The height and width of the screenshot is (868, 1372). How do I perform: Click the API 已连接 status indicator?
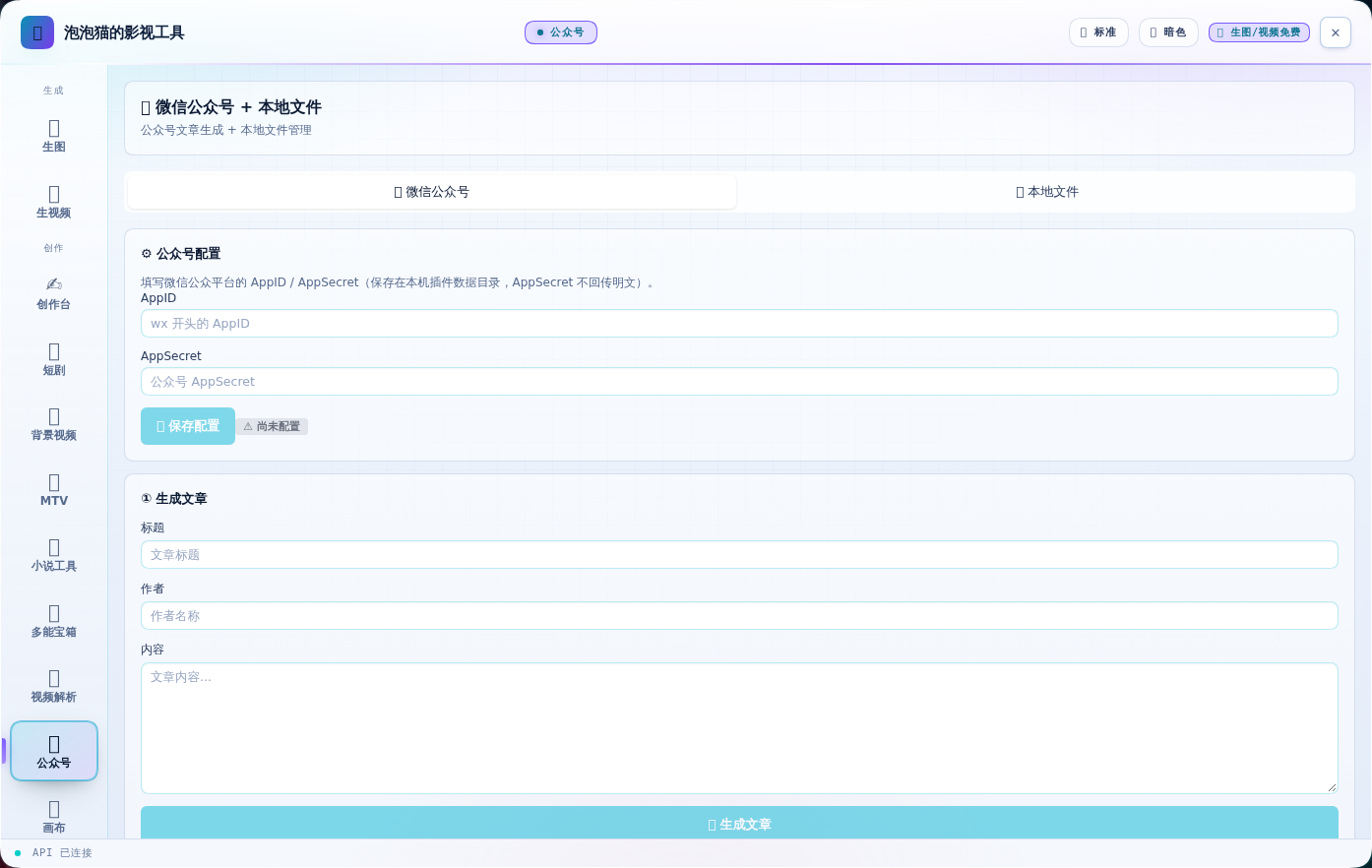(x=53, y=853)
